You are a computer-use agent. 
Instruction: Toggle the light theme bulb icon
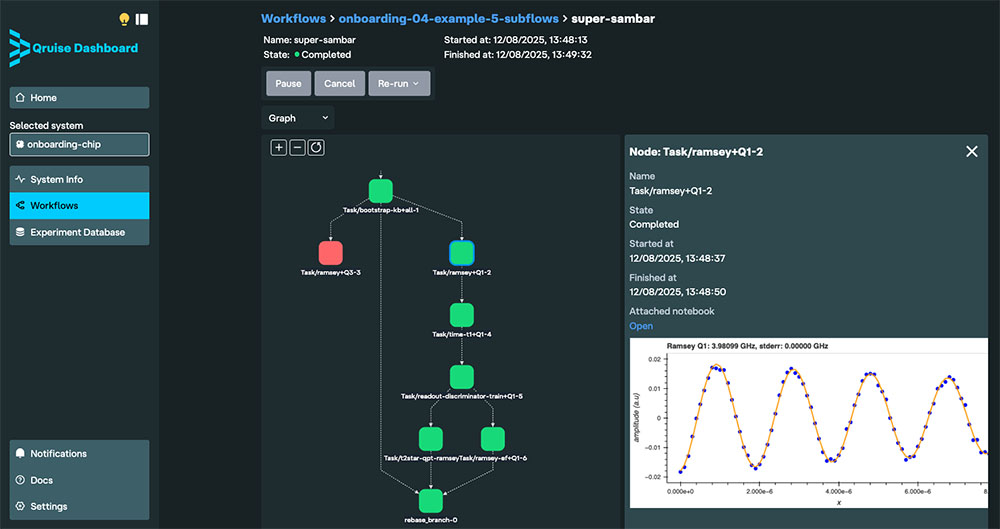pyautogui.click(x=124, y=19)
